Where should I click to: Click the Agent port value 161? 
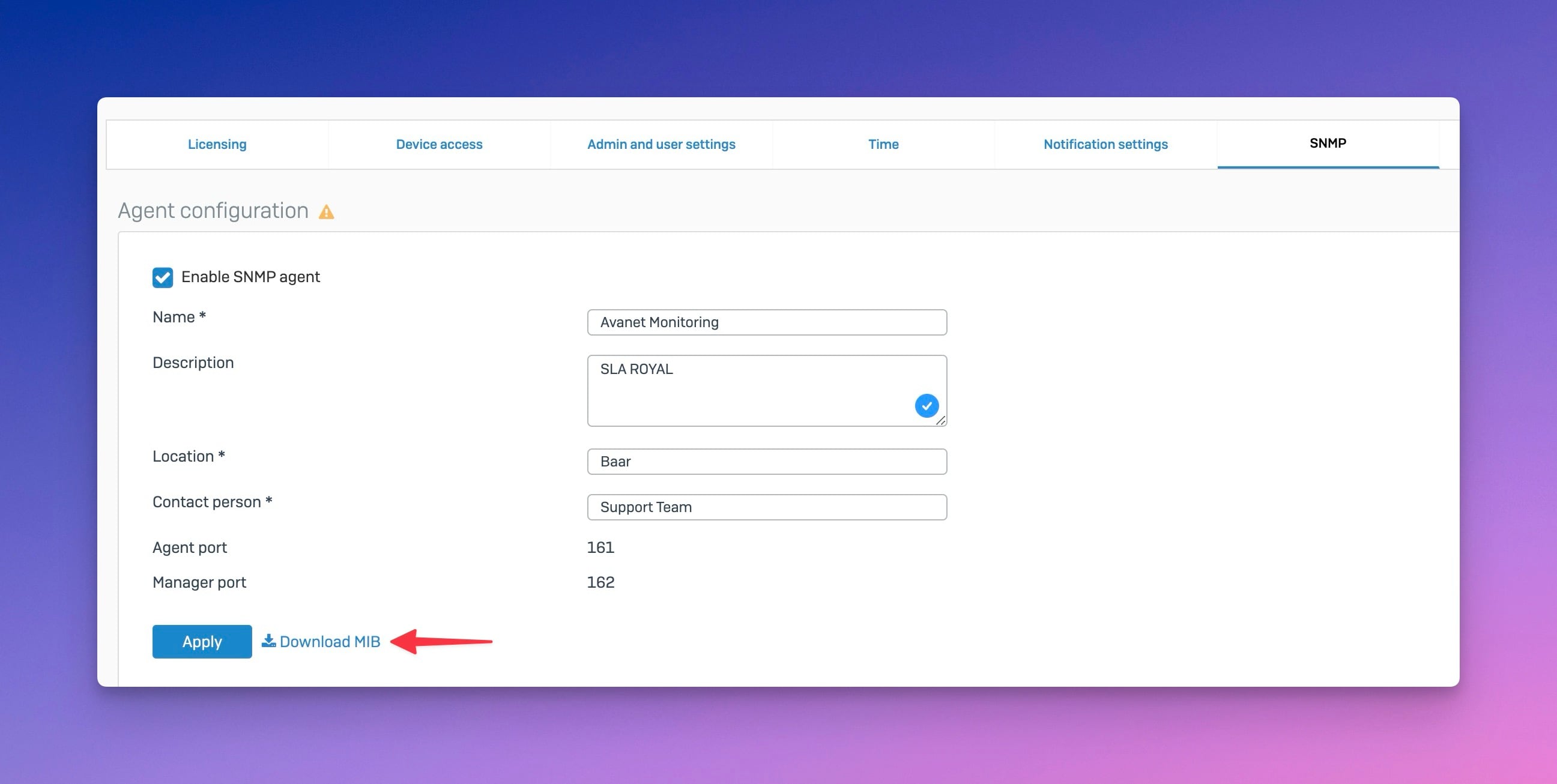tap(600, 547)
